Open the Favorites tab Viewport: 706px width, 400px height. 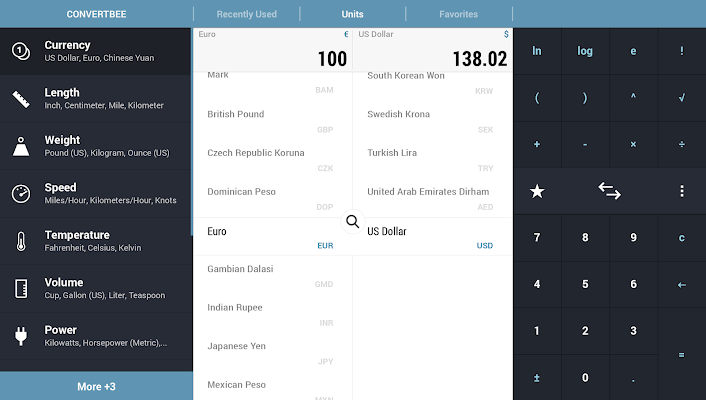coord(458,14)
